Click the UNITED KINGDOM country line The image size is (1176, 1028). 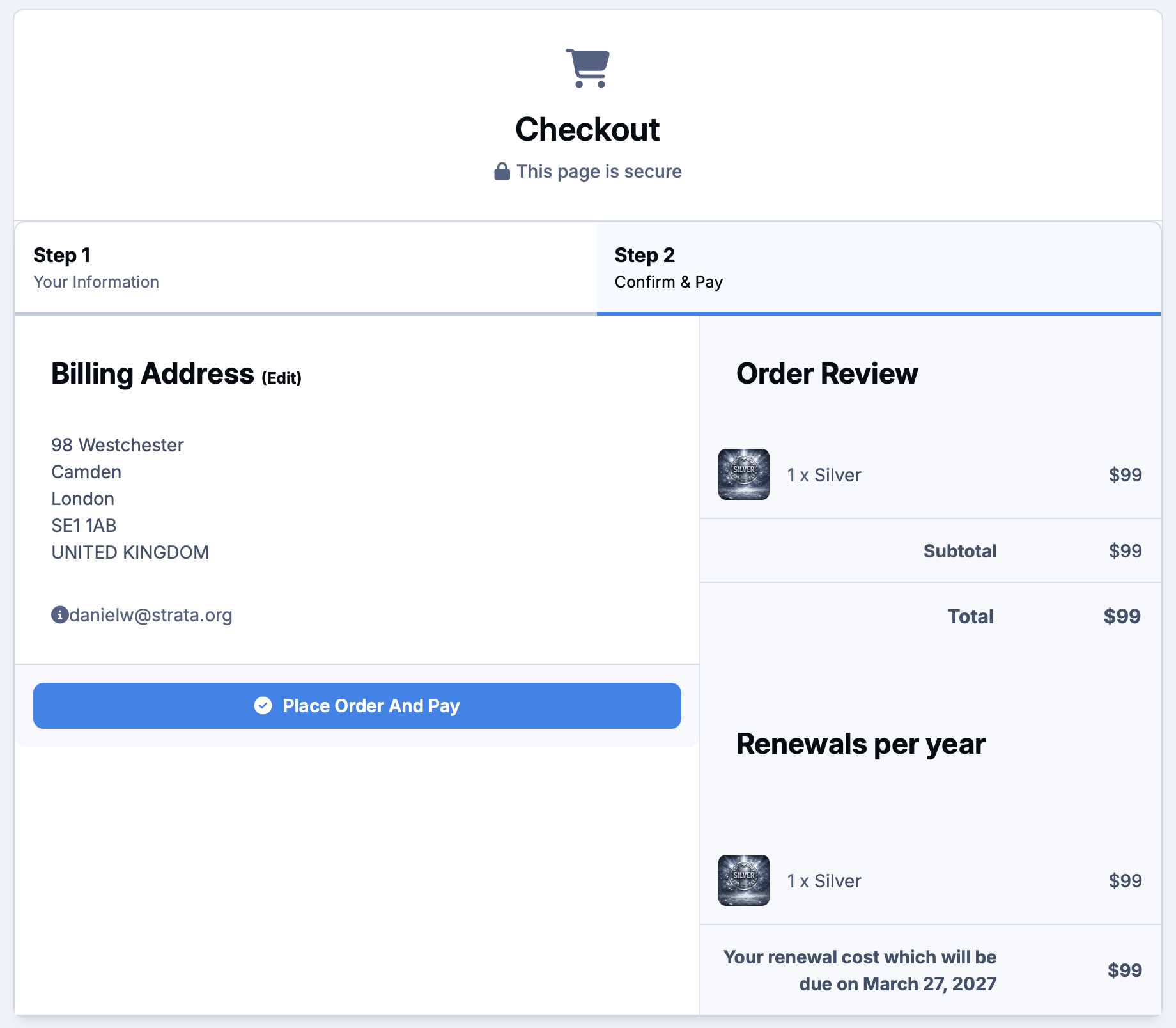pyautogui.click(x=130, y=552)
